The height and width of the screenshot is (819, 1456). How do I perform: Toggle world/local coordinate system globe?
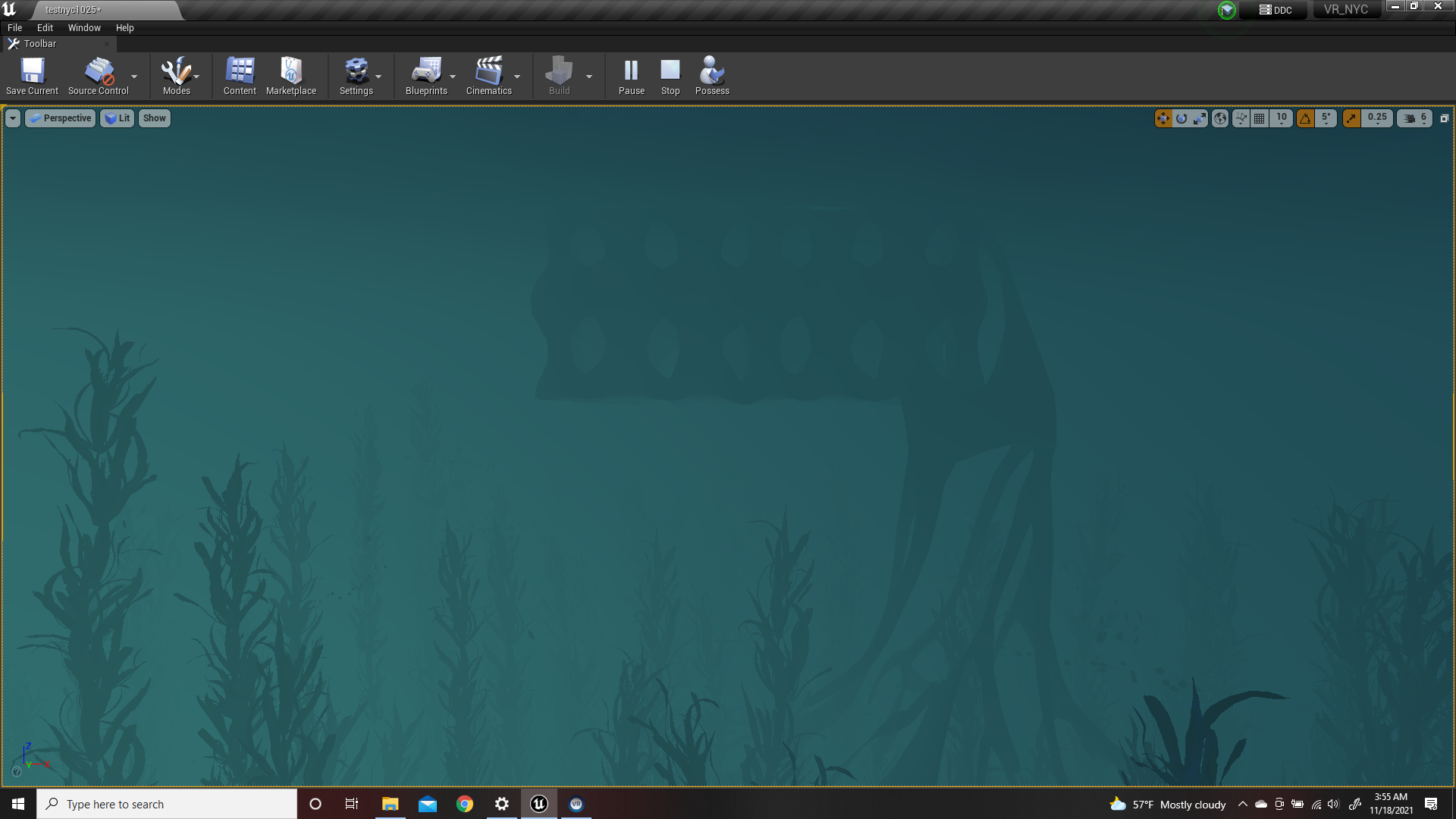coord(1220,118)
